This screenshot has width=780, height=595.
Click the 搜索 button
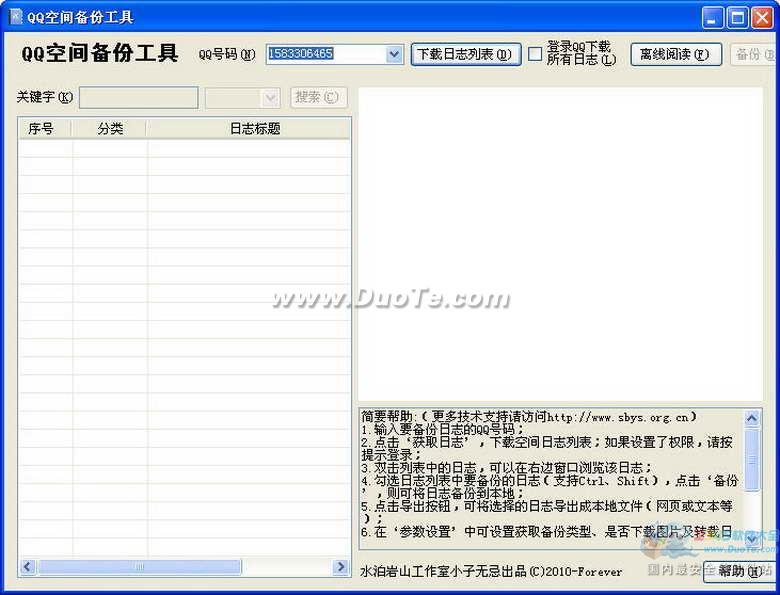(x=318, y=97)
